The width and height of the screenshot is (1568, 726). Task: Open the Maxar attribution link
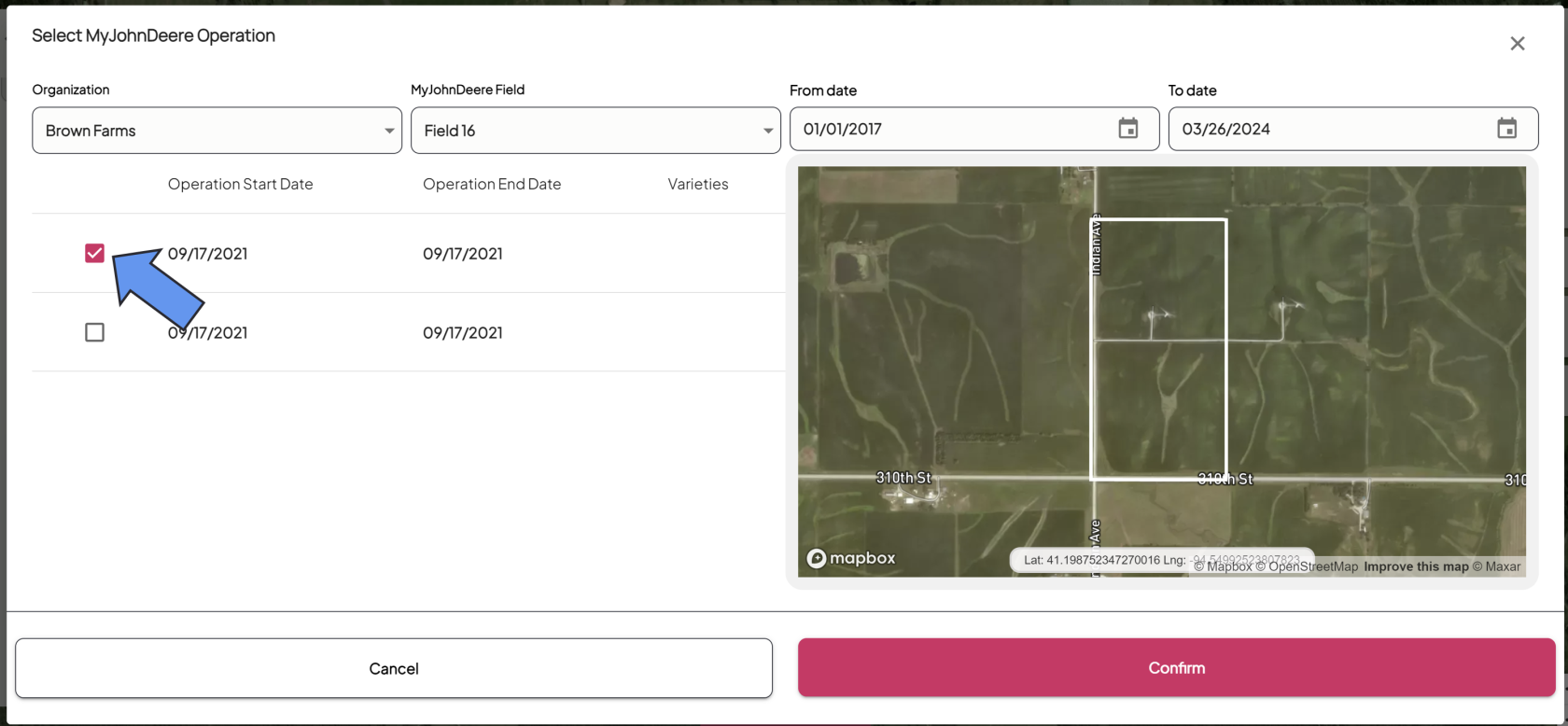pos(1496,566)
